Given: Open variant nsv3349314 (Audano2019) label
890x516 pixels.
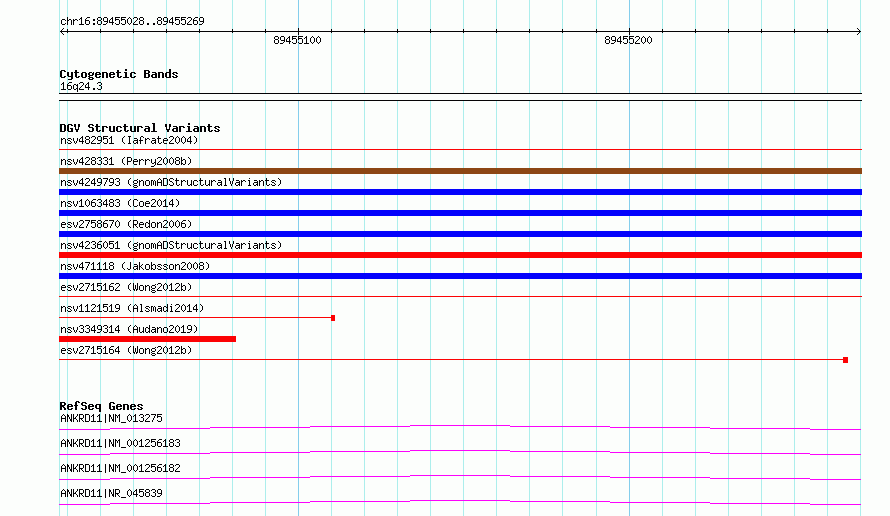Looking at the screenshot, I should [x=129, y=329].
